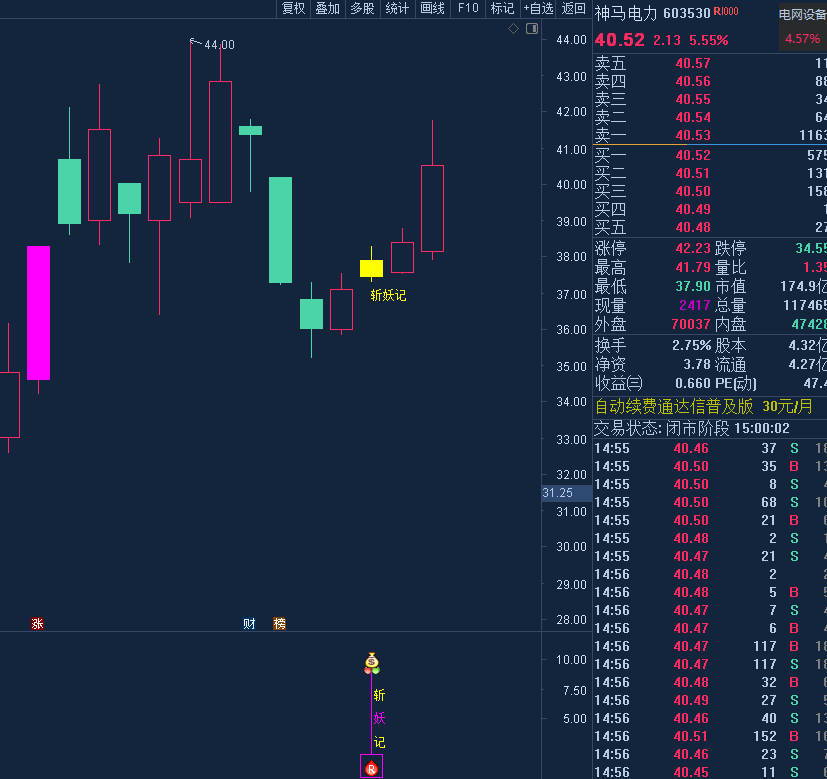This screenshot has width=827, height=779.
Task: Click the red R icon in magenta box
Action: coord(372,767)
